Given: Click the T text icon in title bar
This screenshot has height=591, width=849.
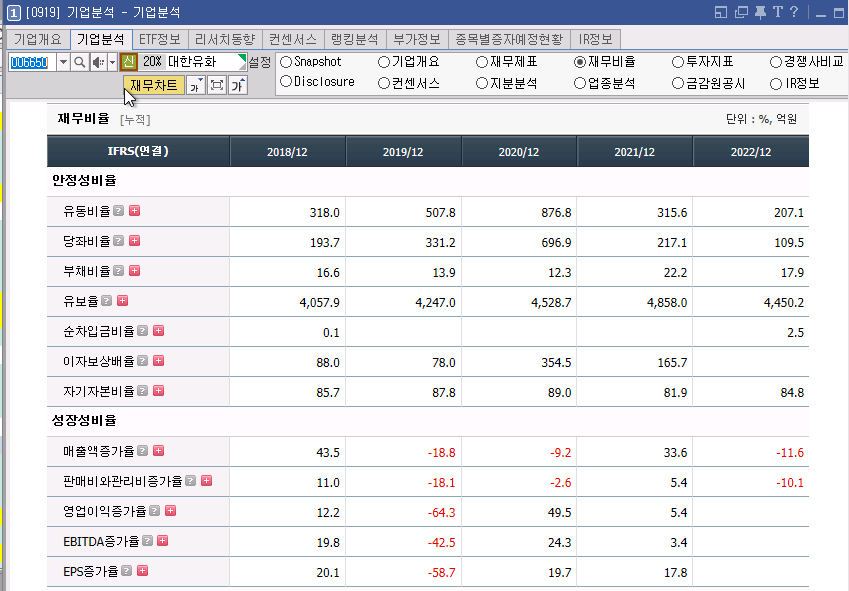Looking at the screenshot, I should point(778,12).
